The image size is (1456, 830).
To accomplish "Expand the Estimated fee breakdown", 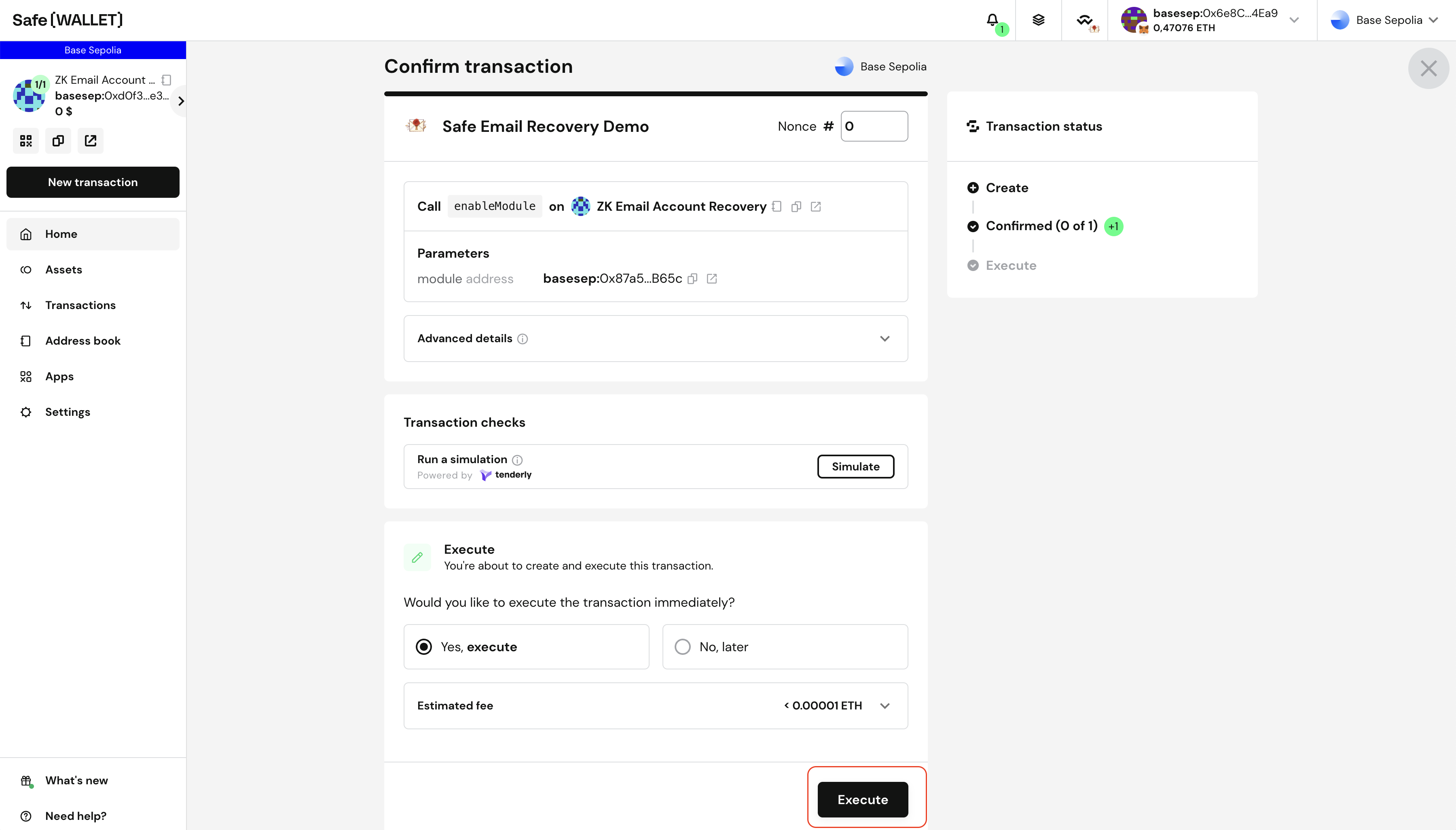I will pos(884,706).
